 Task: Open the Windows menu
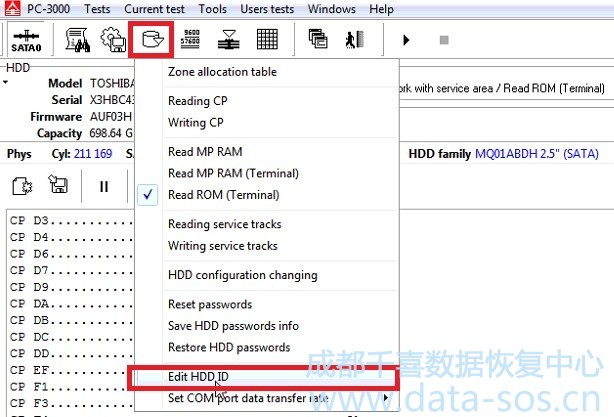point(332,9)
